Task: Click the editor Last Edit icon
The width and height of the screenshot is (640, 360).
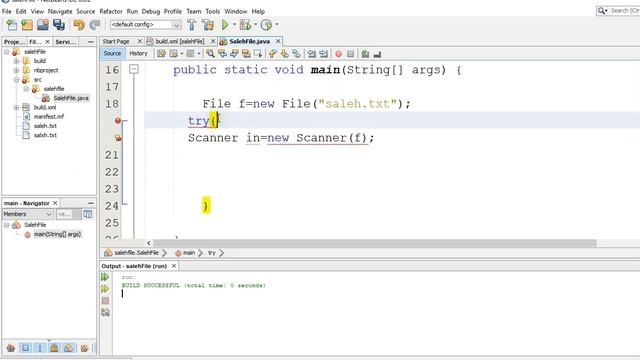Action: click(161, 53)
